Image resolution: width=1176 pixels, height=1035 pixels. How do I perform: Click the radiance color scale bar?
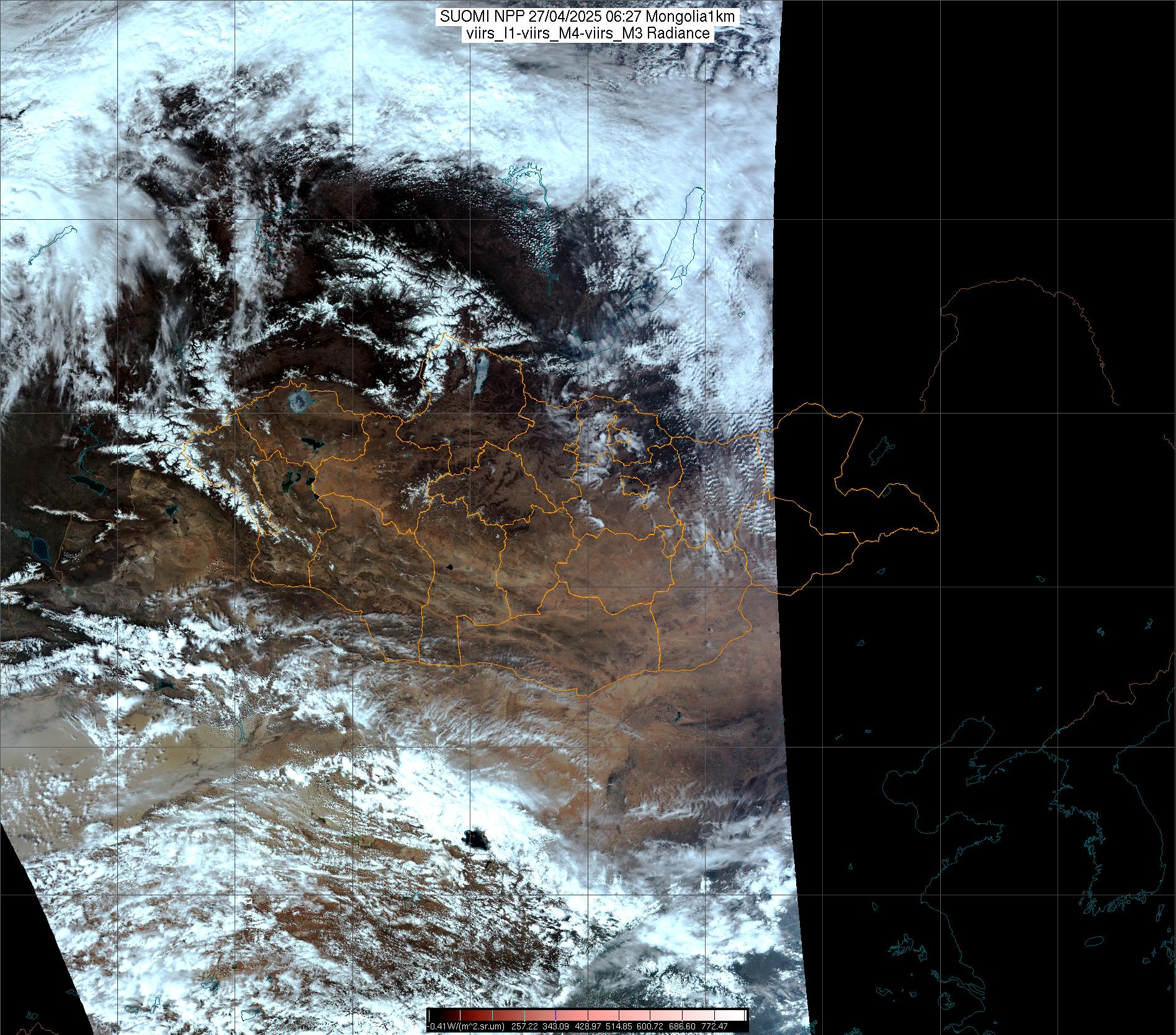click(588, 1015)
